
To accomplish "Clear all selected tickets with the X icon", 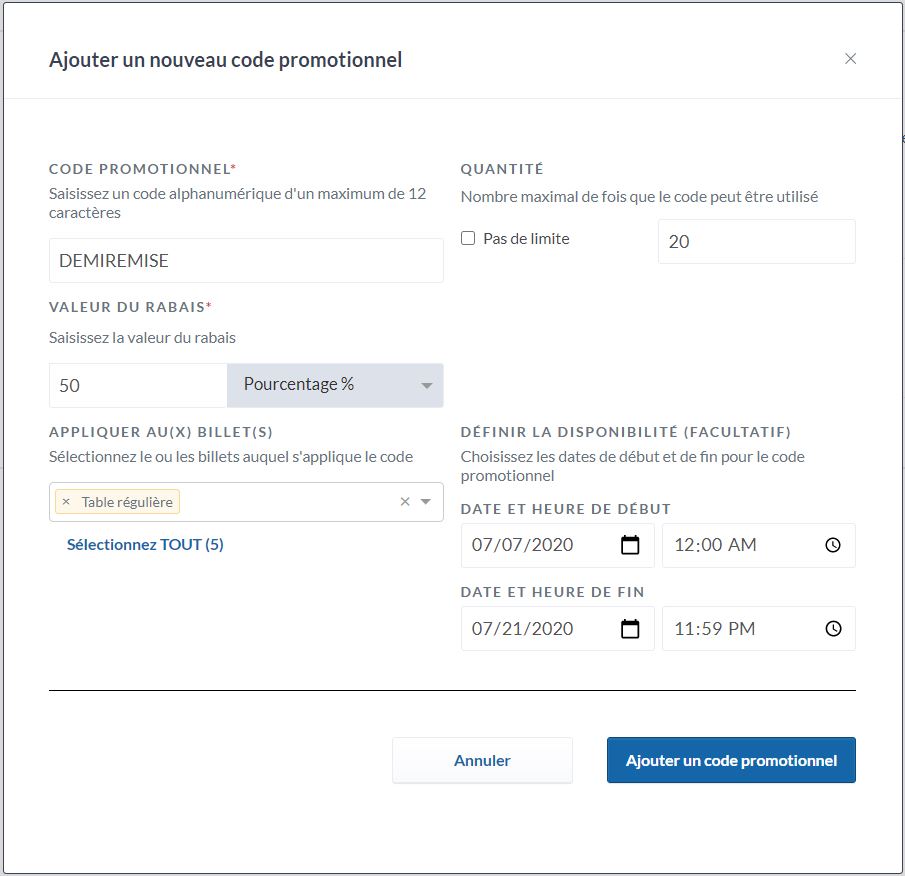I will [405, 502].
